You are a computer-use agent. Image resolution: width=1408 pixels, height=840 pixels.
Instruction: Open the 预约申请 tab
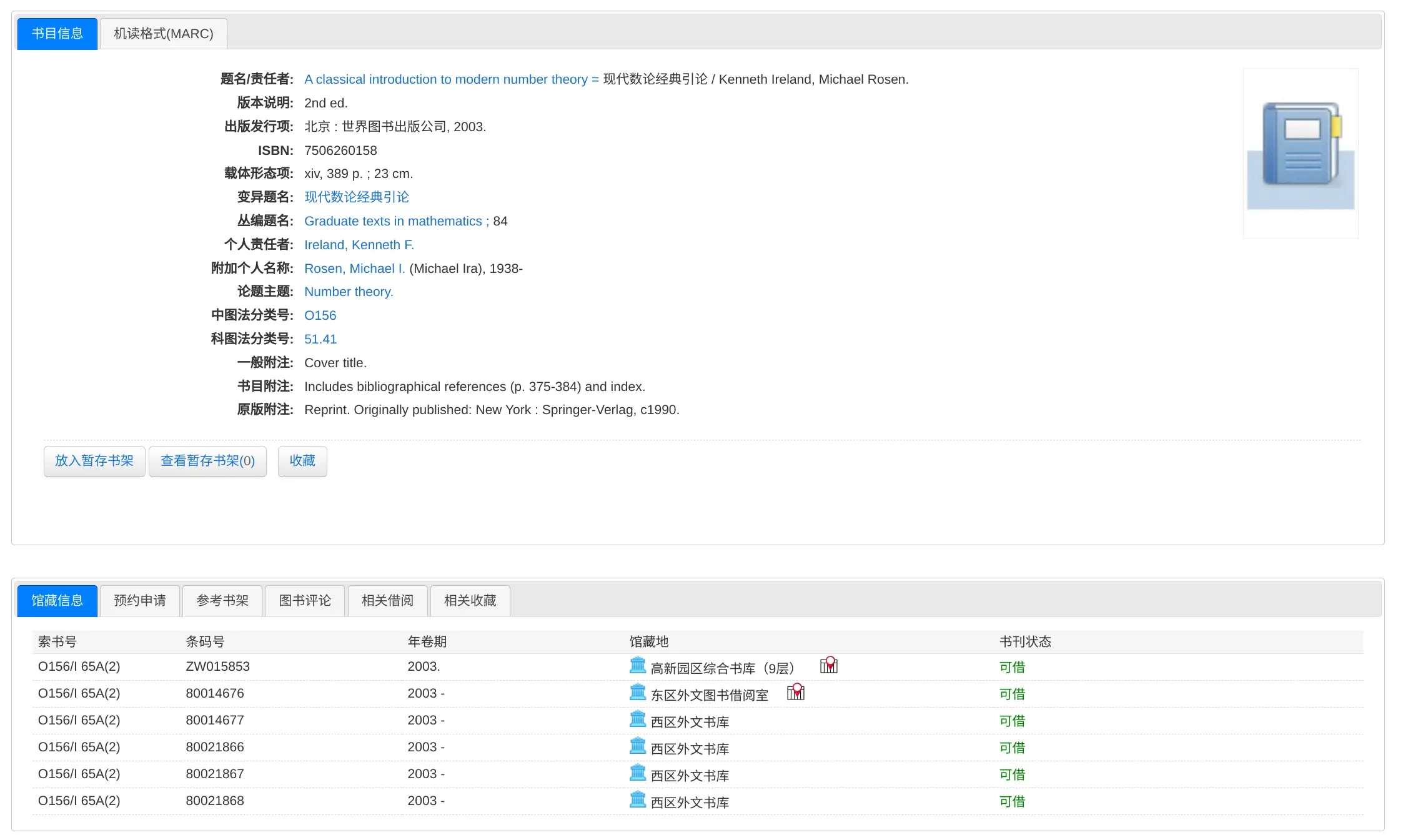pyautogui.click(x=140, y=601)
